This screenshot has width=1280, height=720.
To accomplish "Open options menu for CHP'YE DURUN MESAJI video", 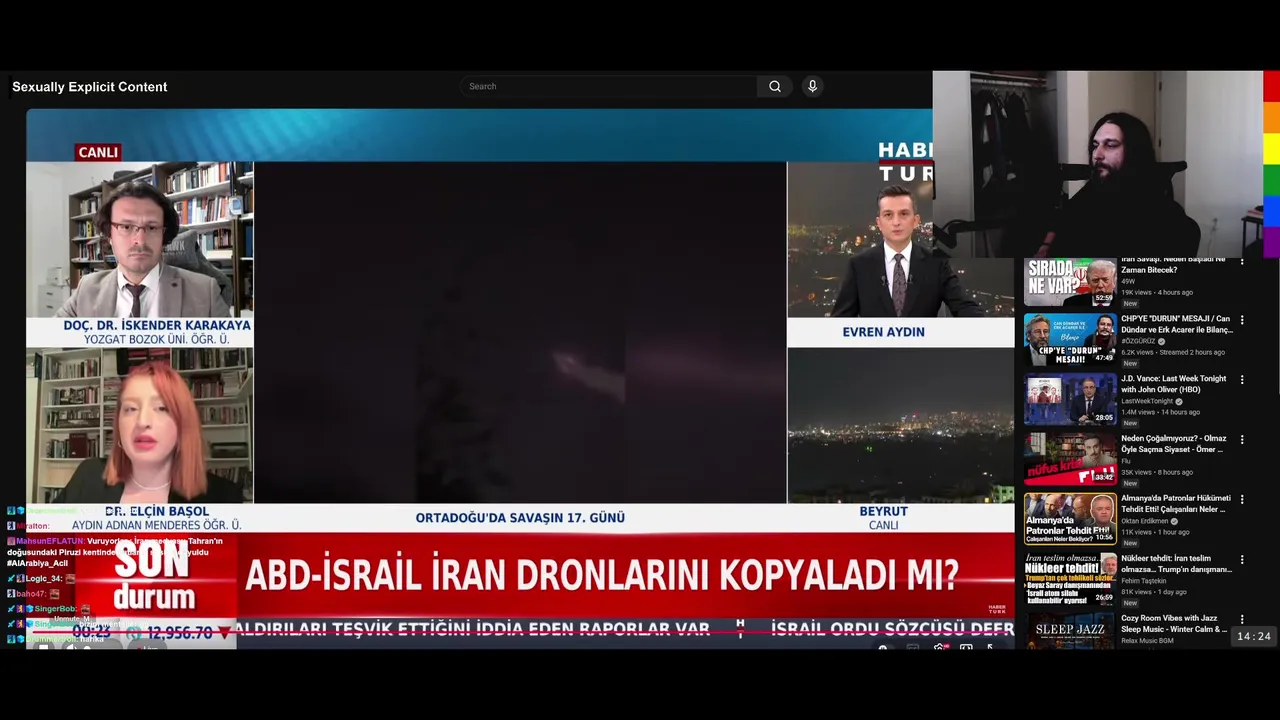I will tap(1242, 320).
